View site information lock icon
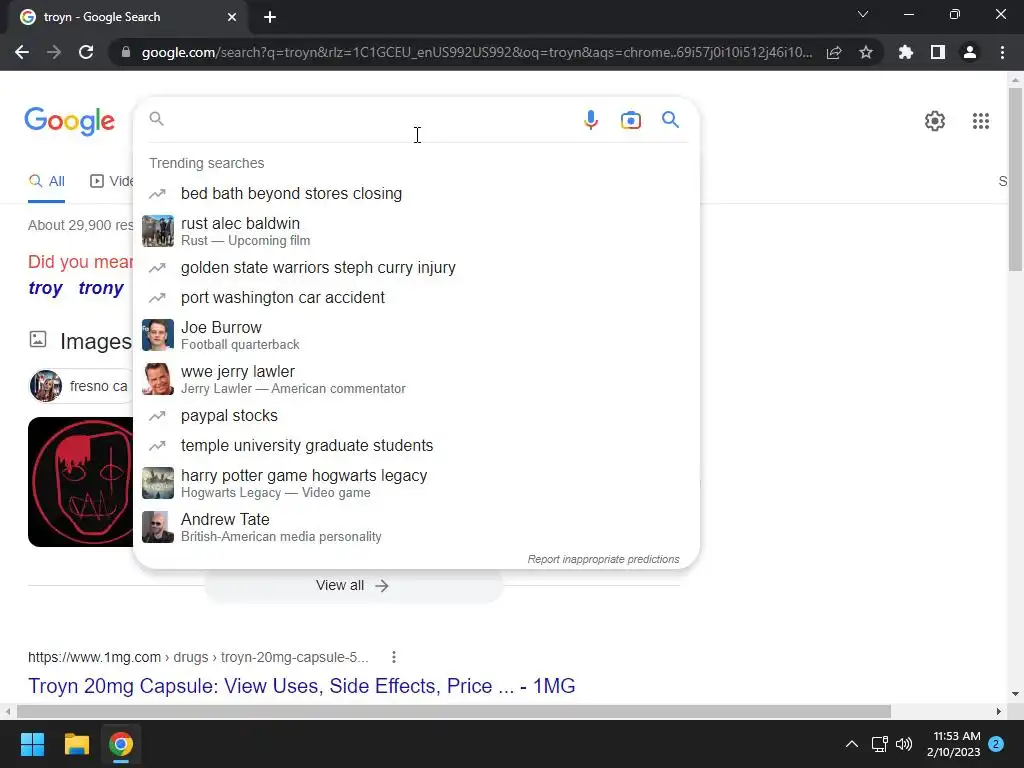The height and width of the screenshot is (768, 1024). (125, 52)
